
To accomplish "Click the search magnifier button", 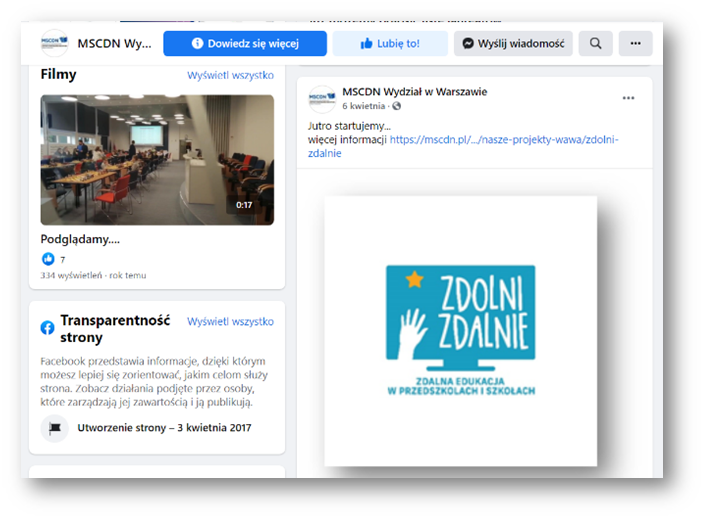I will coord(595,44).
